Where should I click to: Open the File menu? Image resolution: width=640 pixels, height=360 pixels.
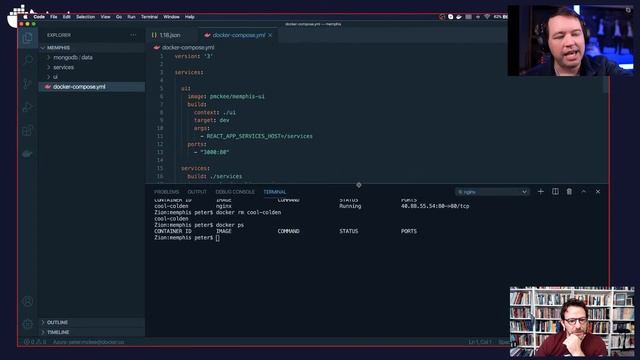click(x=53, y=17)
